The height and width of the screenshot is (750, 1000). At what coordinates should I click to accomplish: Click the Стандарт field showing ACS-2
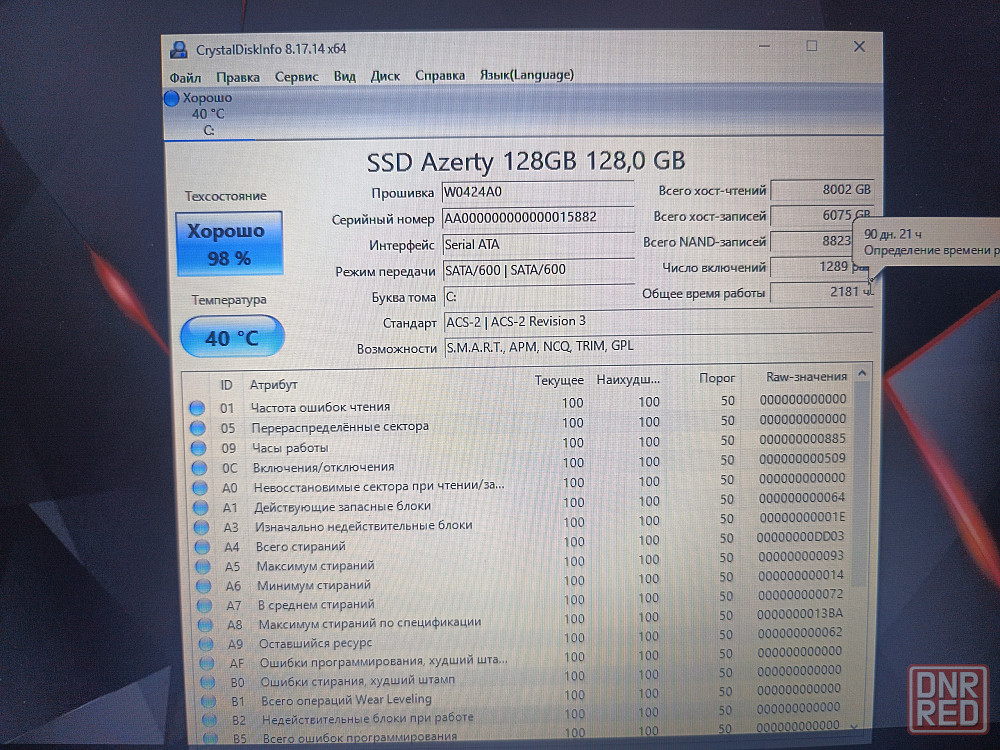click(x=658, y=321)
